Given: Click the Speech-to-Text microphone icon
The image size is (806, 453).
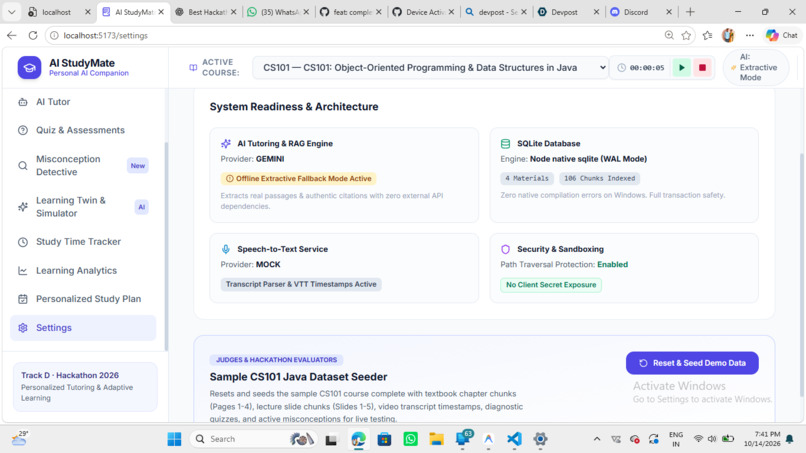Looking at the screenshot, I should 226,249.
